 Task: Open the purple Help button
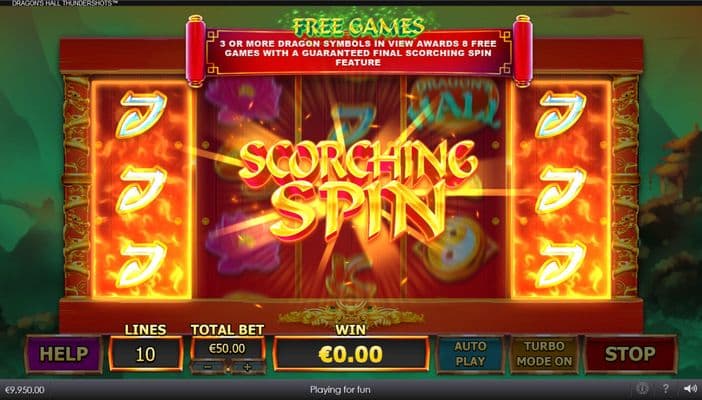point(64,354)
